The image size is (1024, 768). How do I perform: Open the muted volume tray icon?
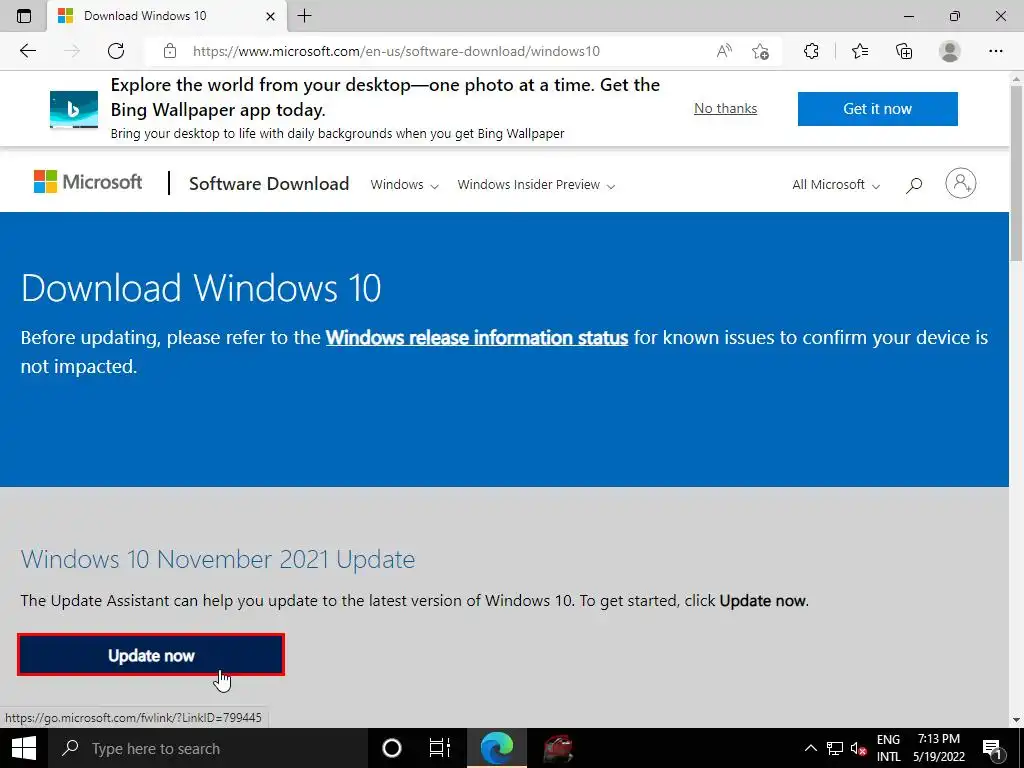coord(858,748)
